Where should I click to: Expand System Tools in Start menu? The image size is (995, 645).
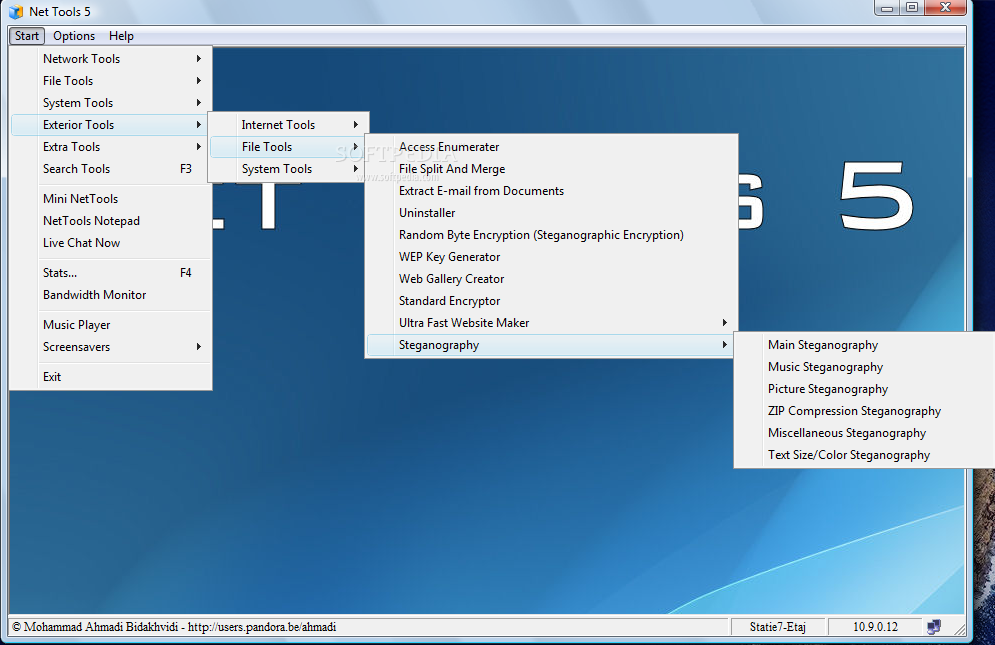pyautogui.click(x=111, y=103)
